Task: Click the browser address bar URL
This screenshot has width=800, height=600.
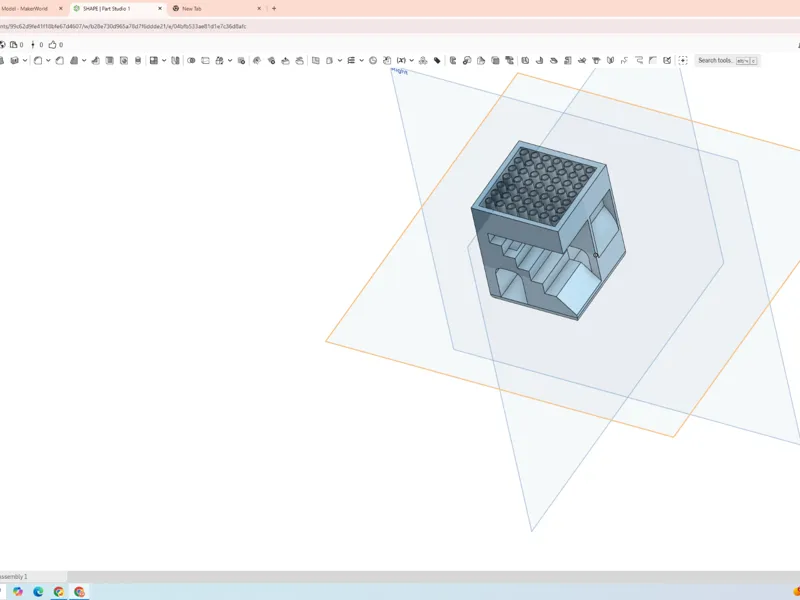Action: click(x=123, y=27)
